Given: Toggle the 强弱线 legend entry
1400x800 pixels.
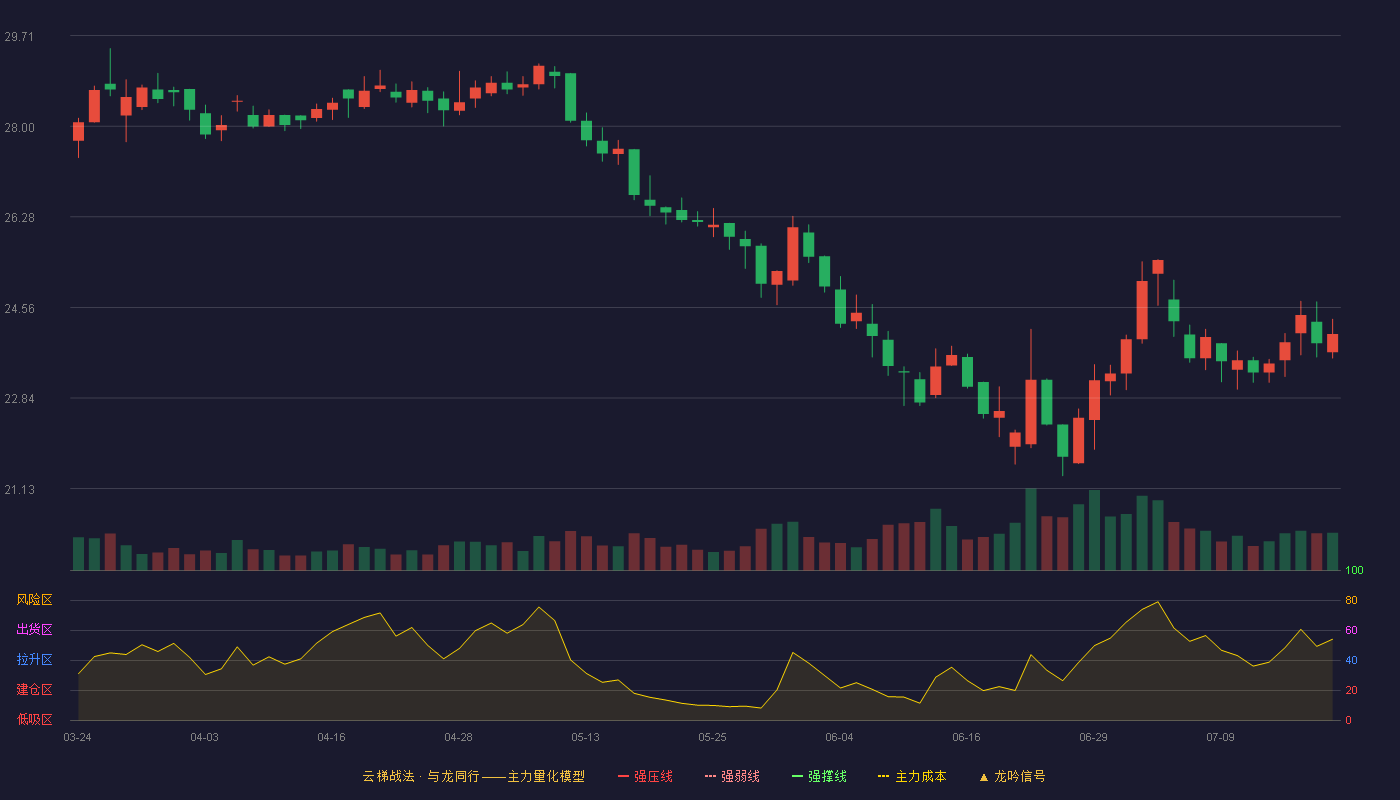Looking at the screenshot, I should pyautogui.click(x=732, y=776).
